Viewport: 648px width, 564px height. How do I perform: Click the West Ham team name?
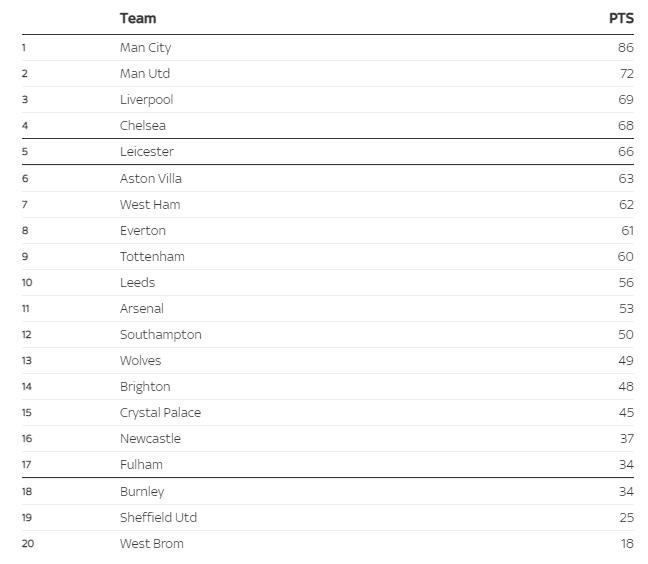click(x=150, y=205)
